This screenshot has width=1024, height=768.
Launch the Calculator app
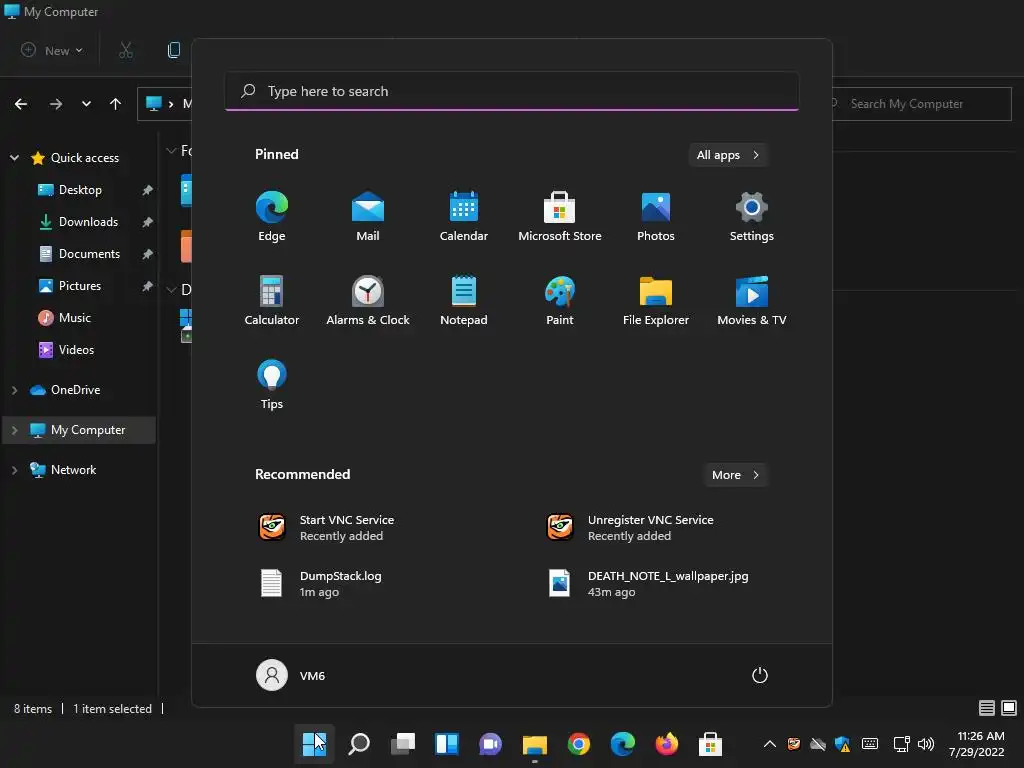click(272, 300)
